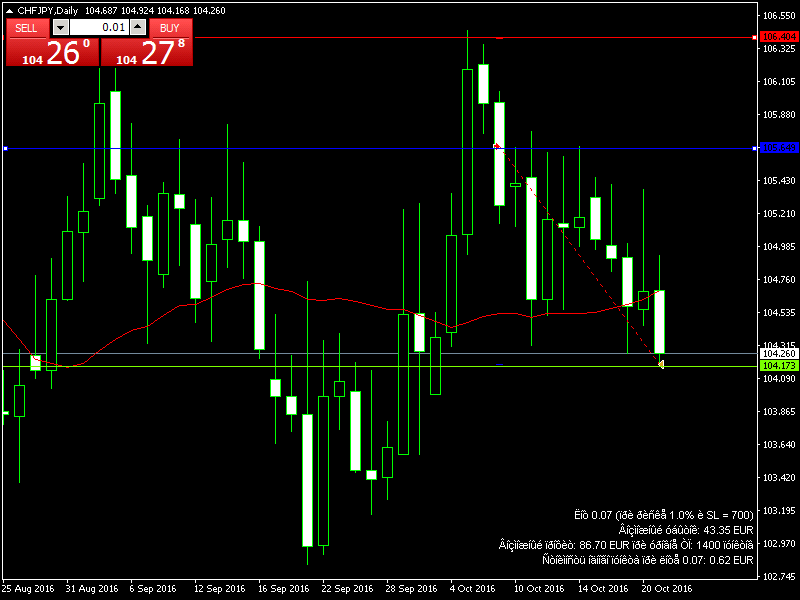Increase lot volume with up arrow
This screenshot has height=600, width=800.
138,28
